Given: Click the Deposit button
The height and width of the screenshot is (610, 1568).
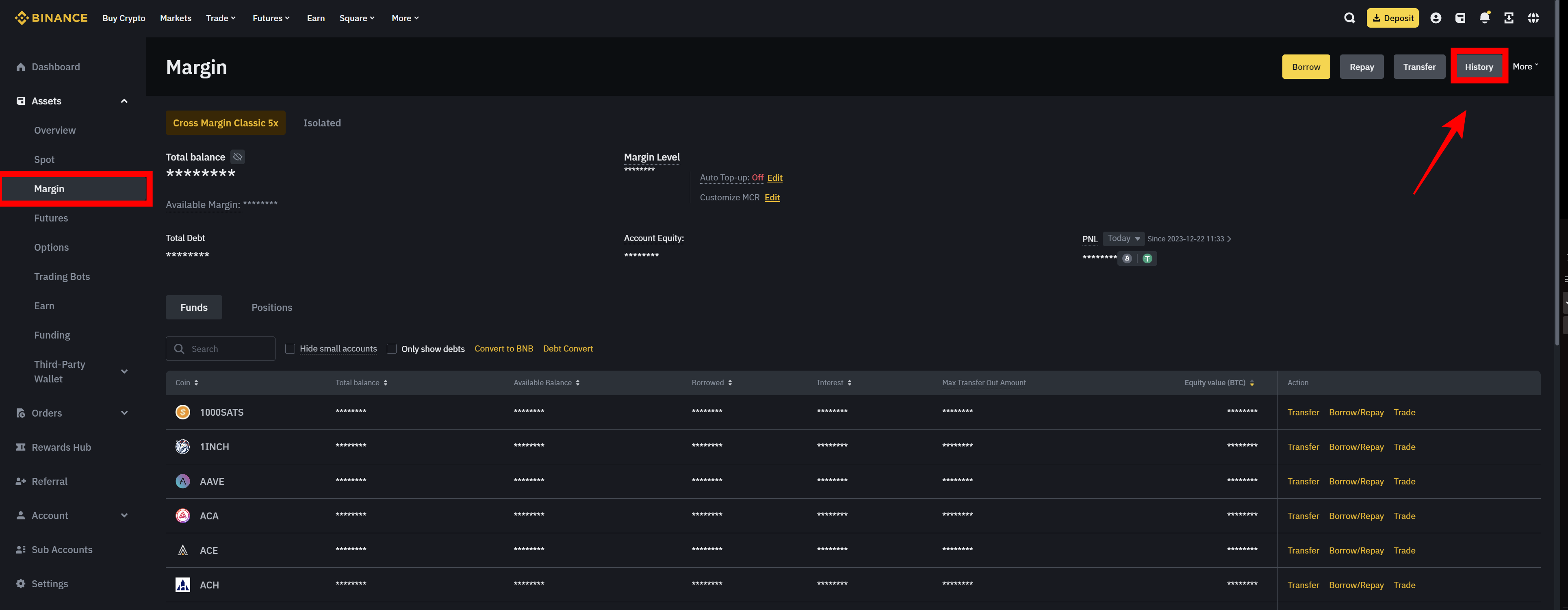Looking at the screenshot, I should click(x=1392, y=17).
